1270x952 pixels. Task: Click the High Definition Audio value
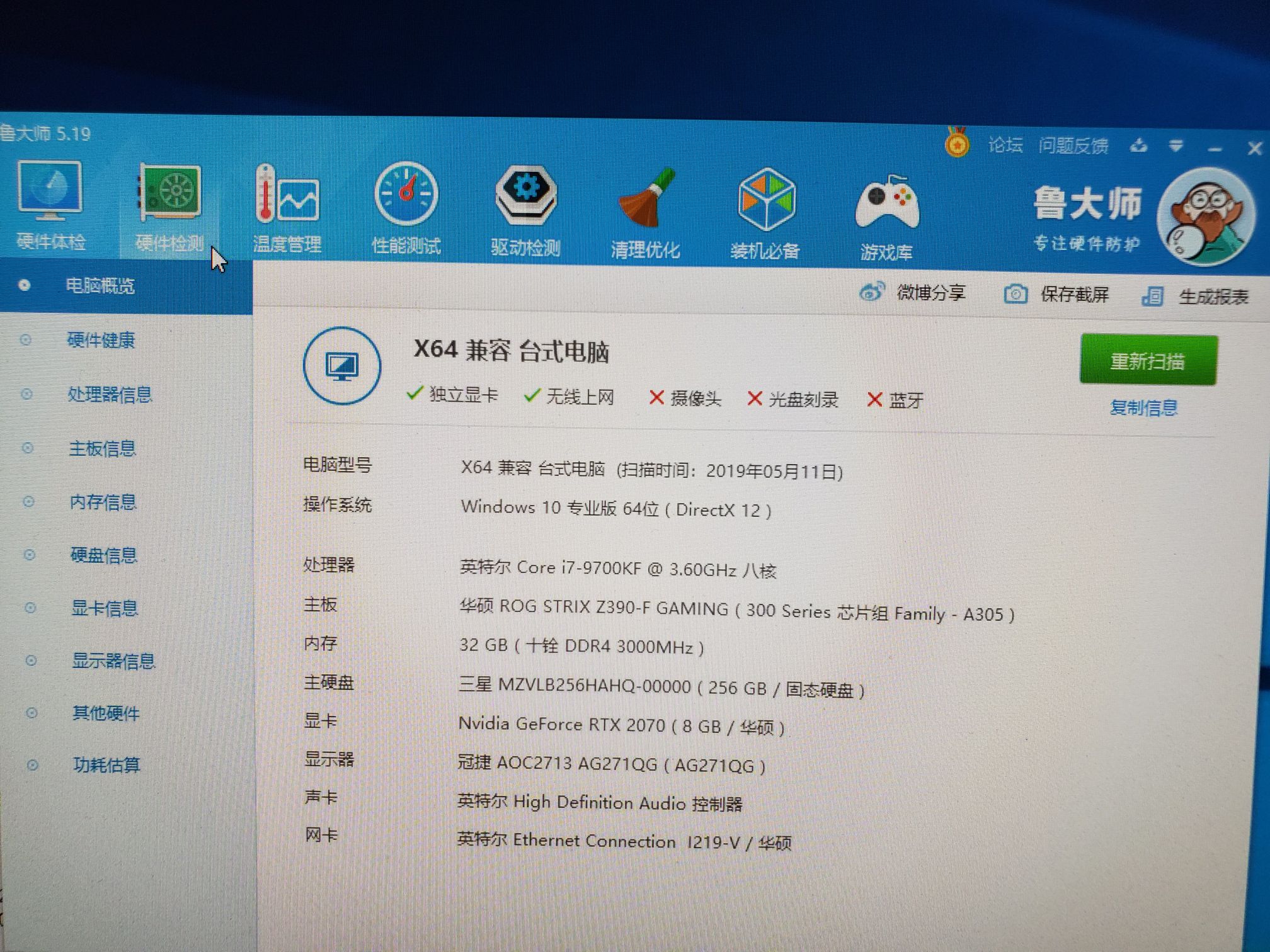coord(600,802)
